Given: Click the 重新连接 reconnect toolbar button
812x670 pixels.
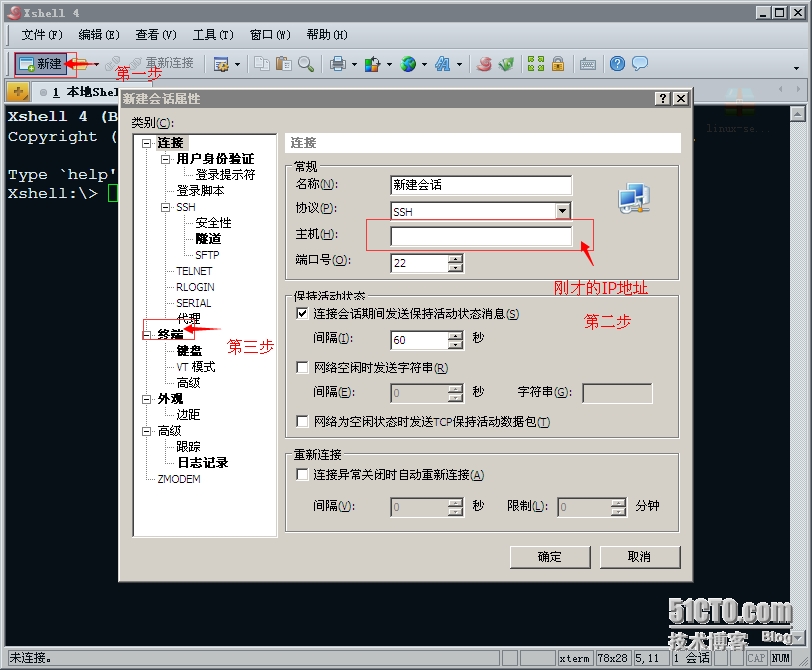Looking at the screenshot, I should point(162,63).
